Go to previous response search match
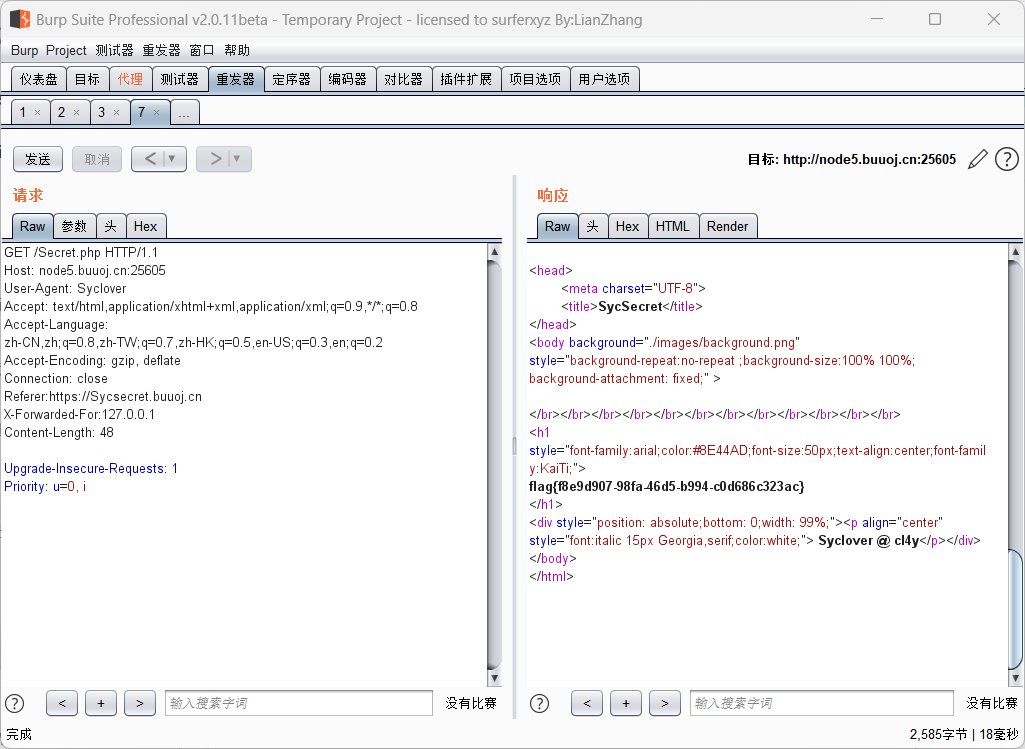 587,703
